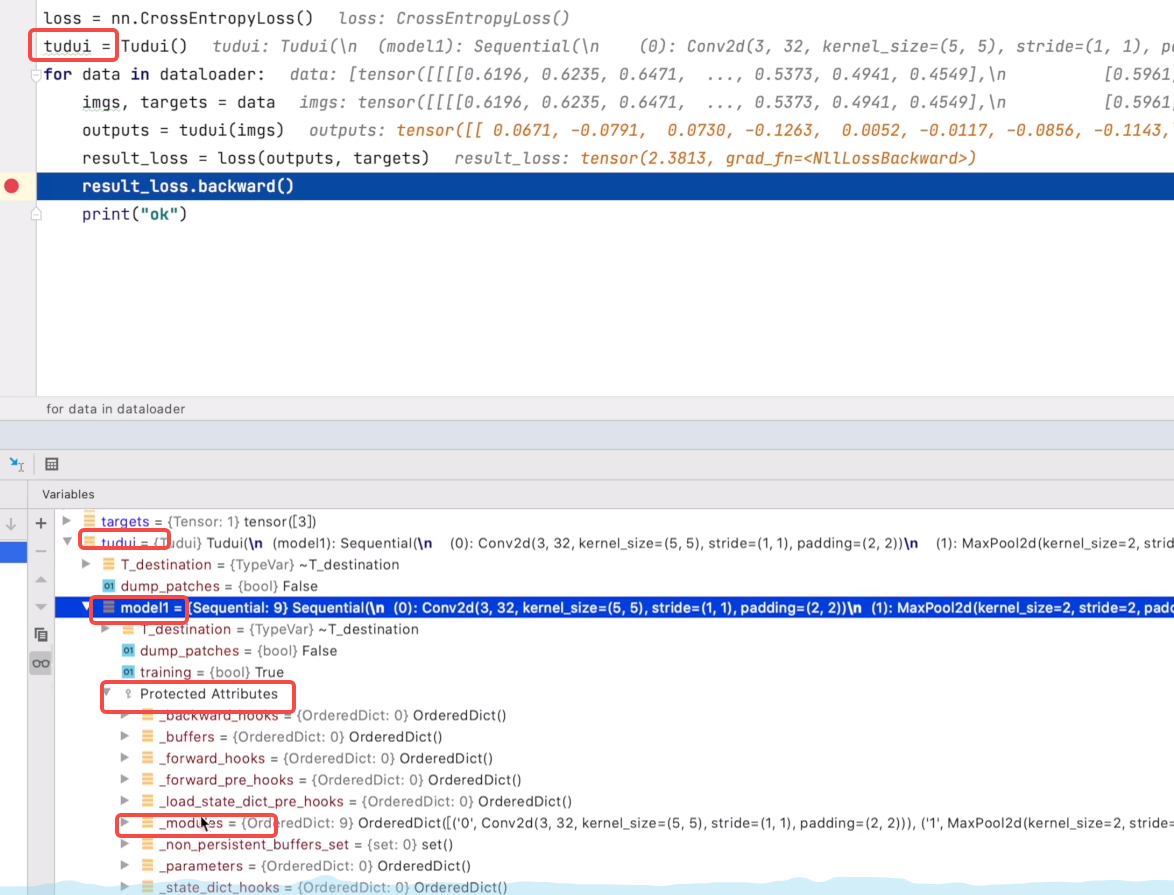Remove watch with the minus icon
This screenshot has height=895, width=1174.
click(x=41, y=551)
